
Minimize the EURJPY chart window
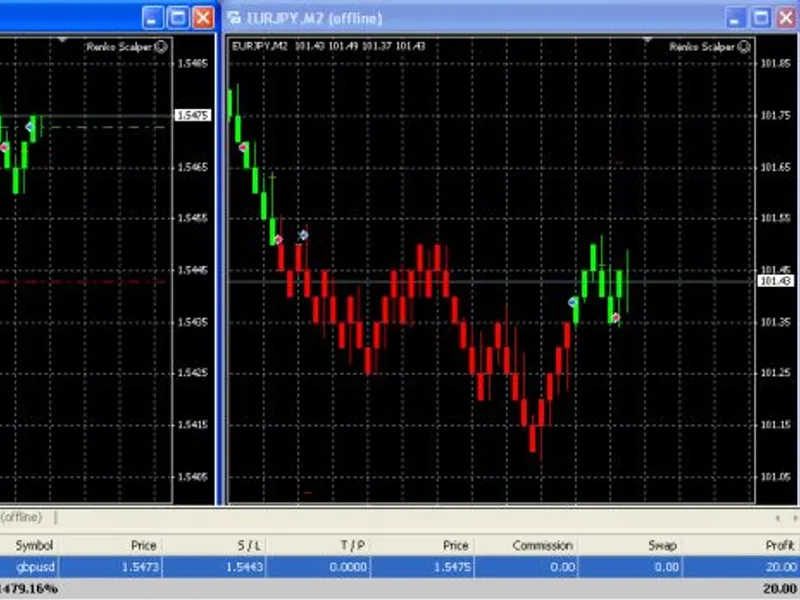point(735,18)
